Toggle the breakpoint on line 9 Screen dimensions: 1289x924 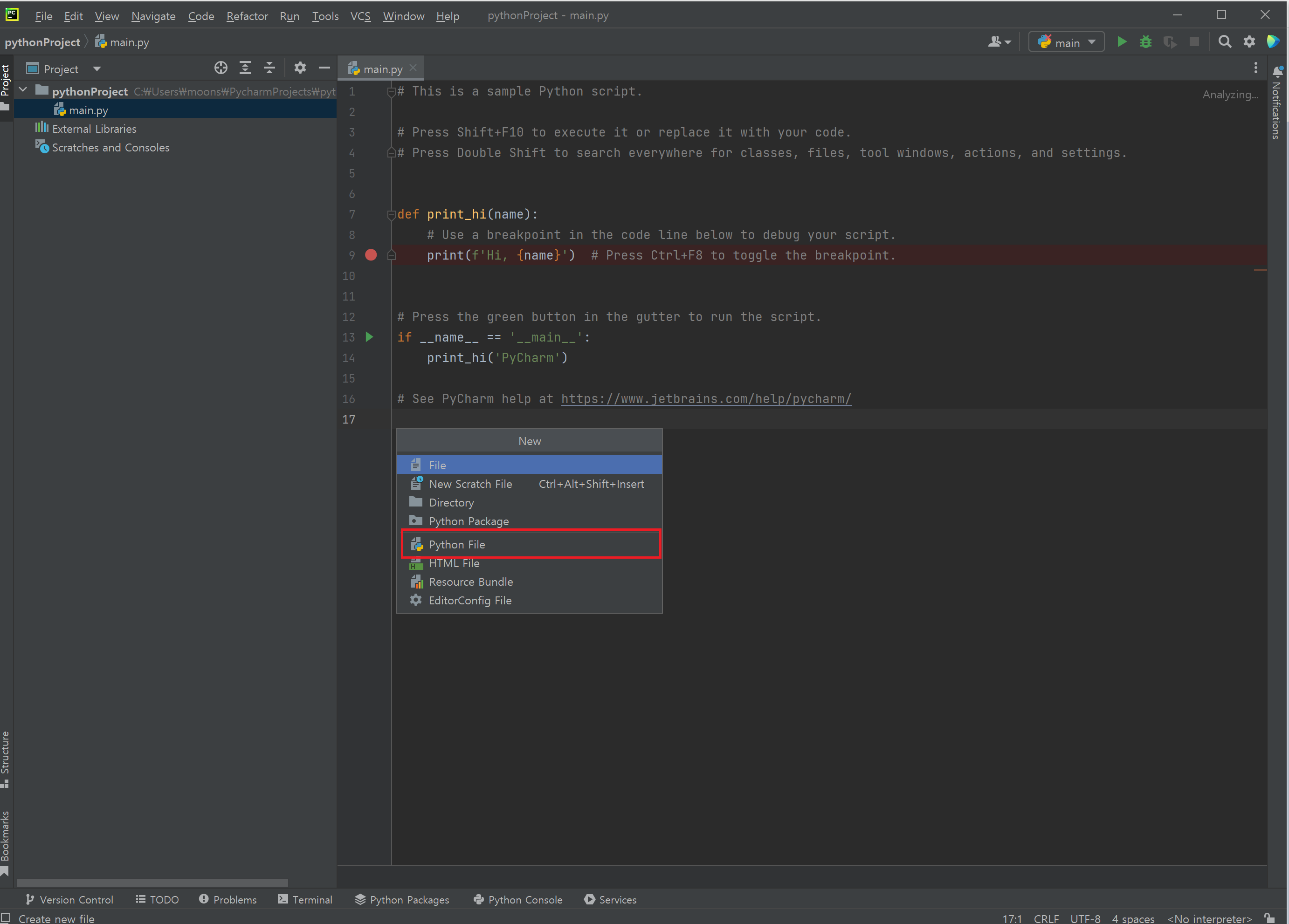(x=371, y=255)
